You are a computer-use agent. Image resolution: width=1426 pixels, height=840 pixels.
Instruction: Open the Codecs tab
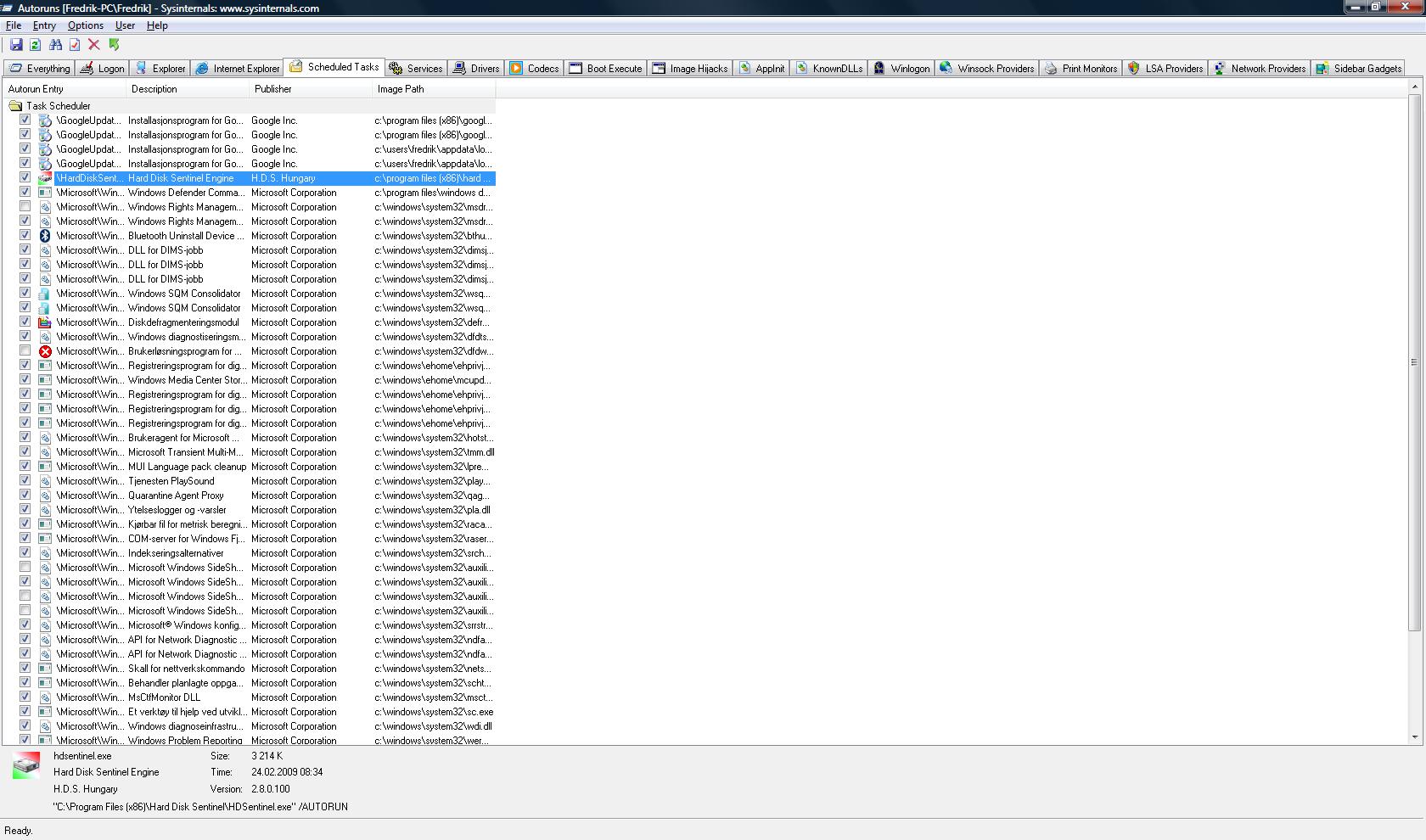click(x=535, y=69)
